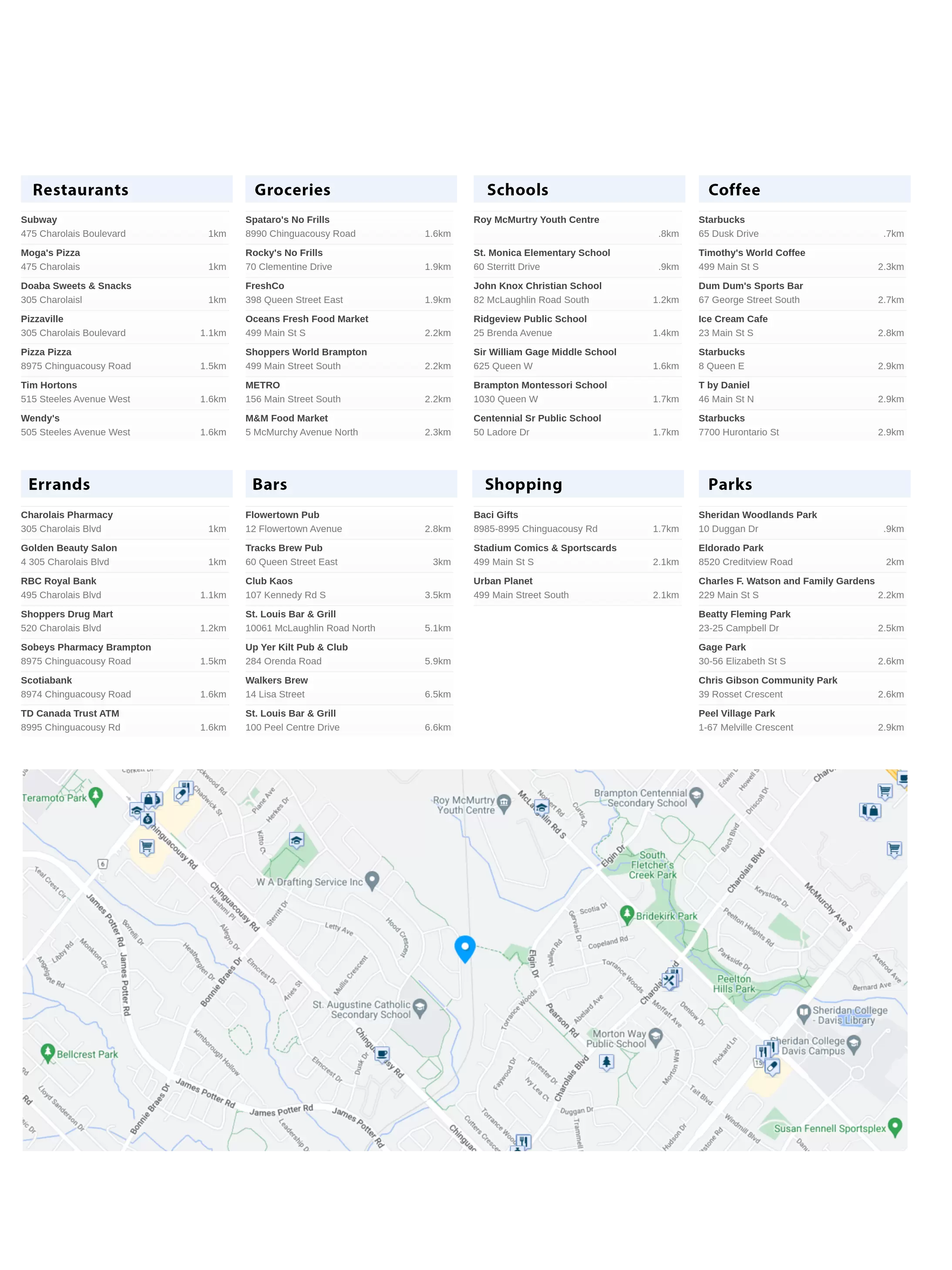This screenshot has width=952, height=1270.
Task: Click the coffee cup marker near Dusk Dr
Action: coord(382,1053)
